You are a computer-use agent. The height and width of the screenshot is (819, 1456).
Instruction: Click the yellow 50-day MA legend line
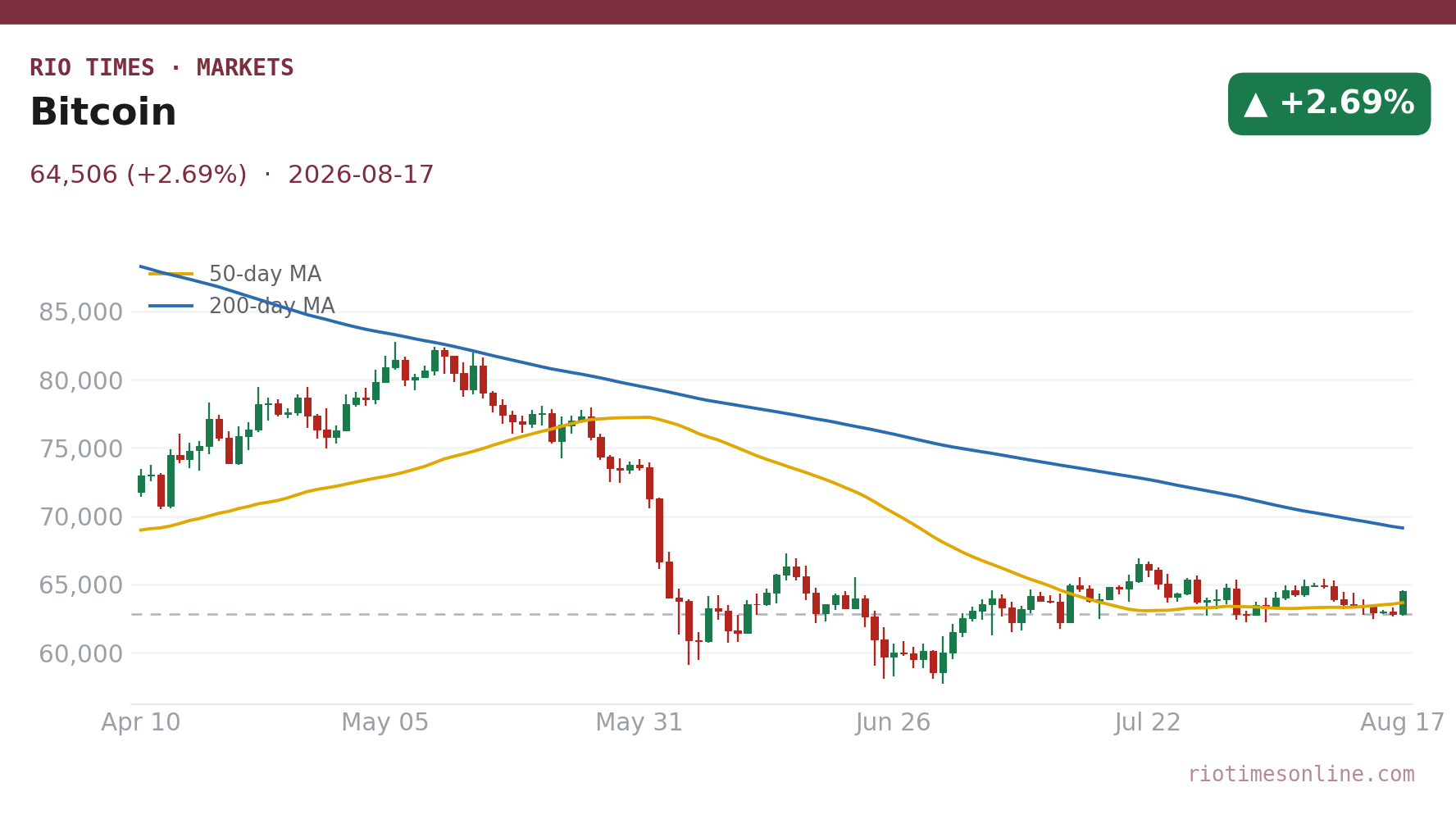(171, 274)
